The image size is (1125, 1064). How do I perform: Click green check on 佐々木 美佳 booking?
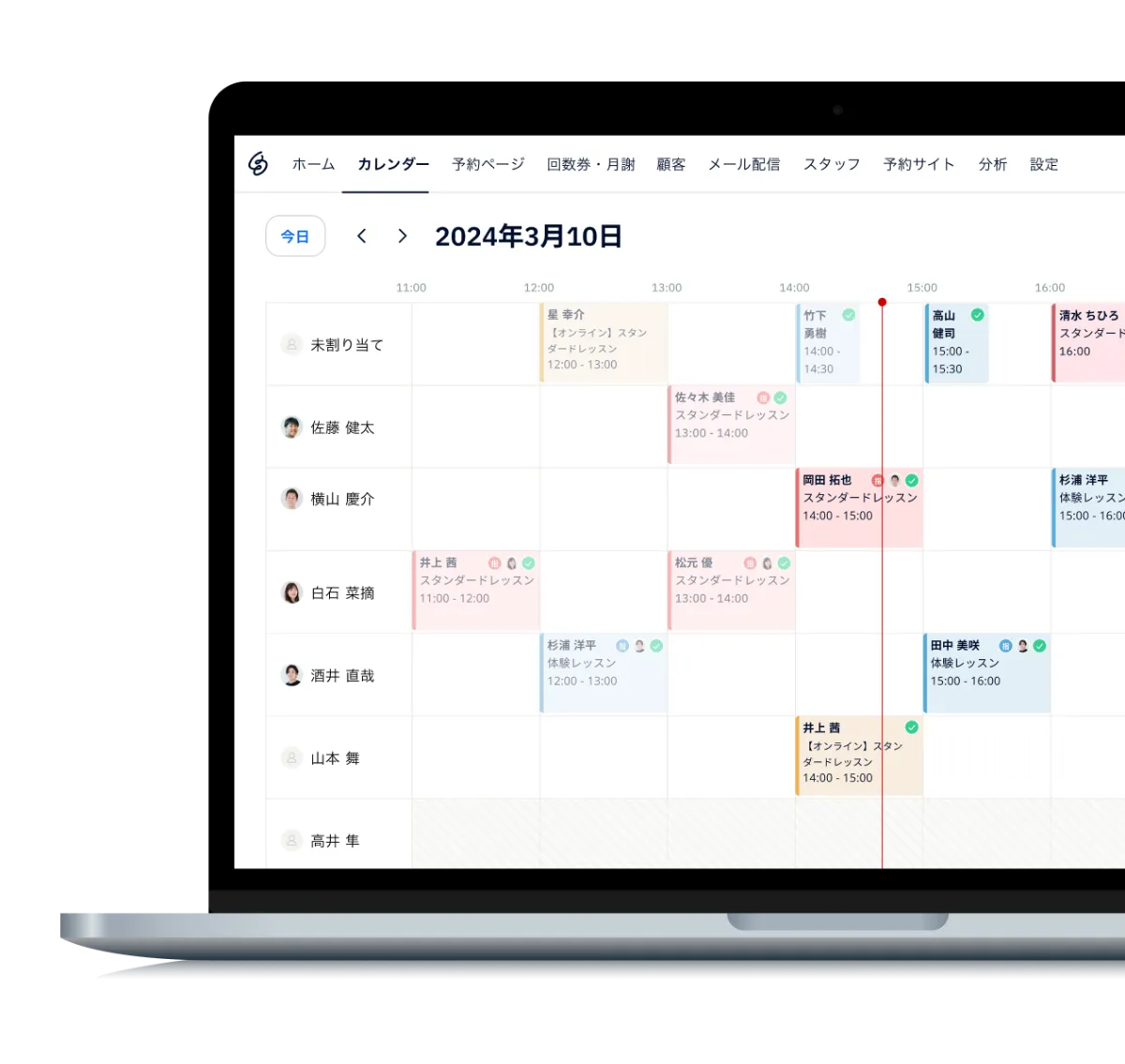pyautogui.click(x=780, y=397)
